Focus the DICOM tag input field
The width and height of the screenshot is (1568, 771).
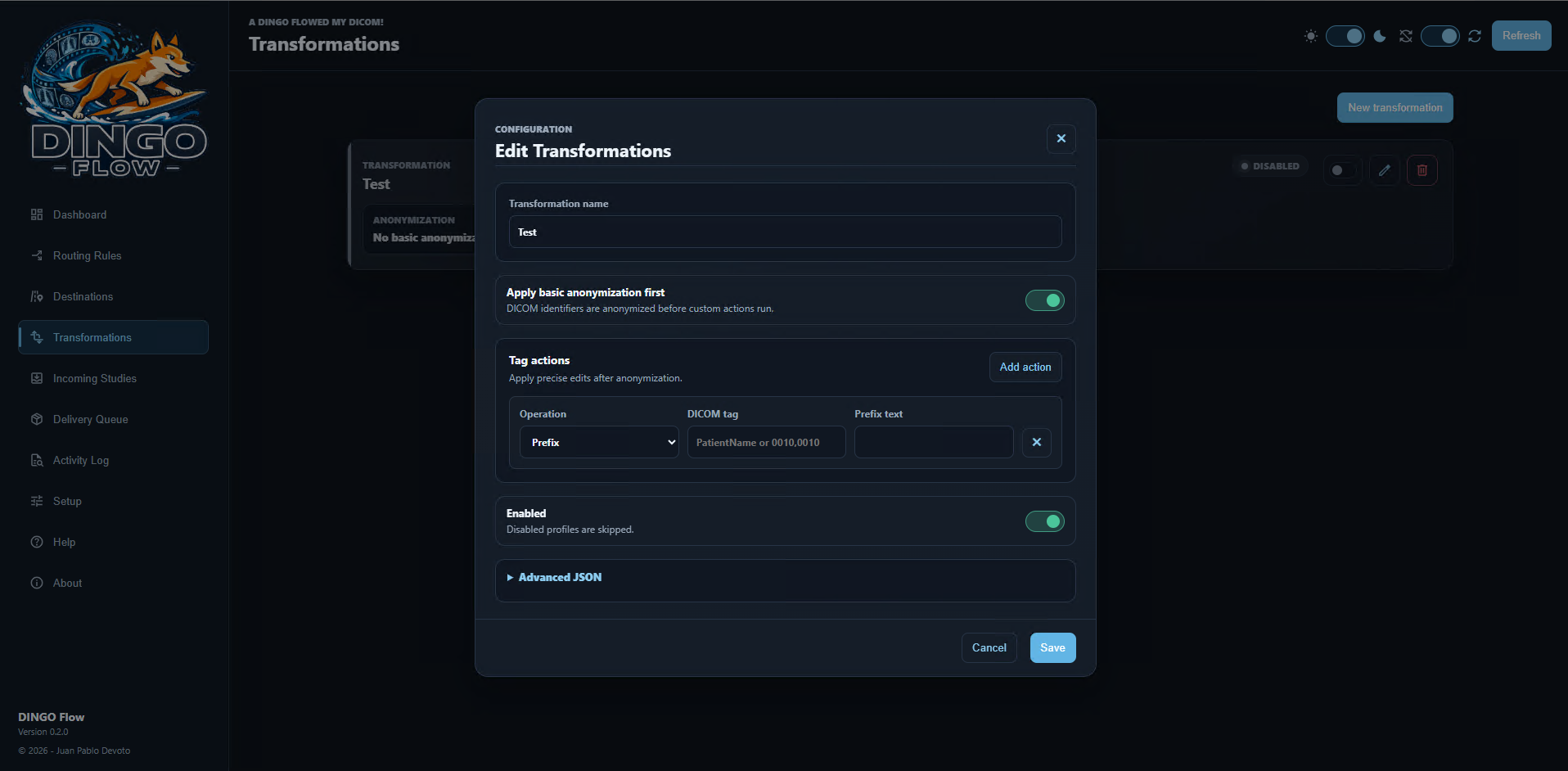tap(767, 442)
